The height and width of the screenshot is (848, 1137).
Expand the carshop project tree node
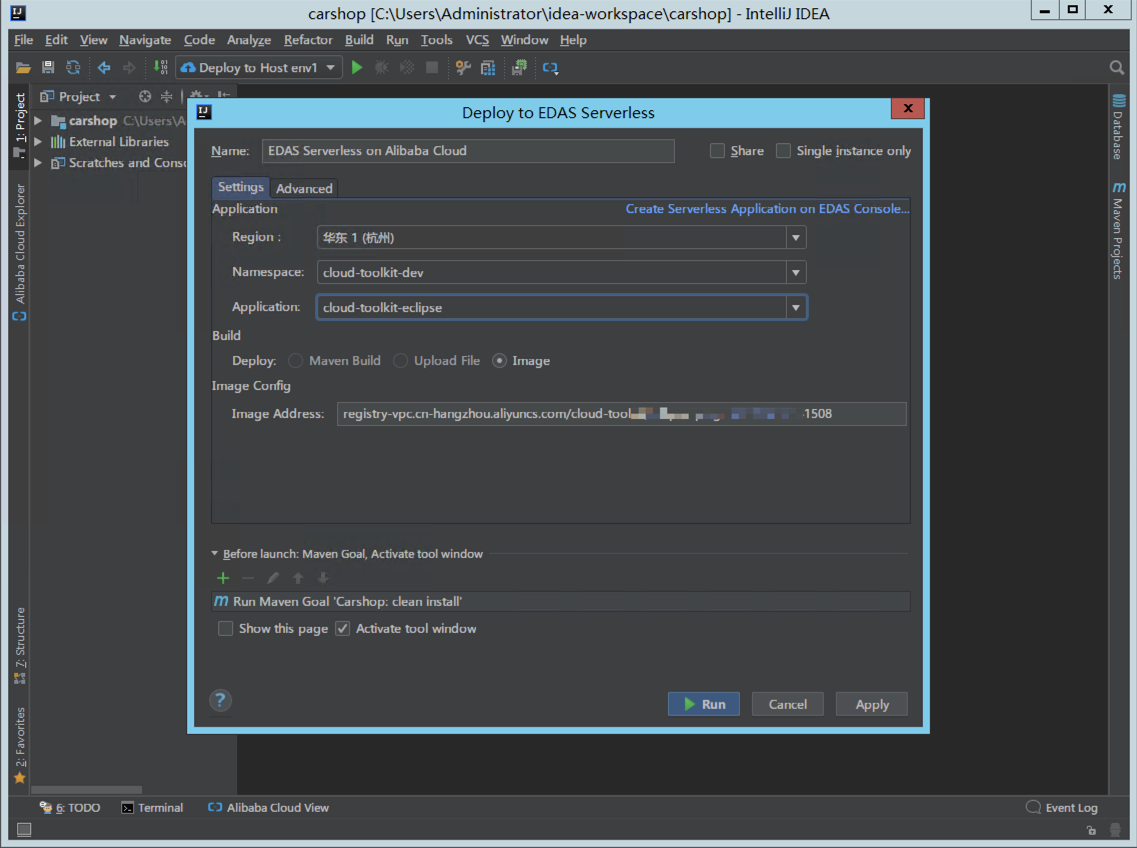38,120
